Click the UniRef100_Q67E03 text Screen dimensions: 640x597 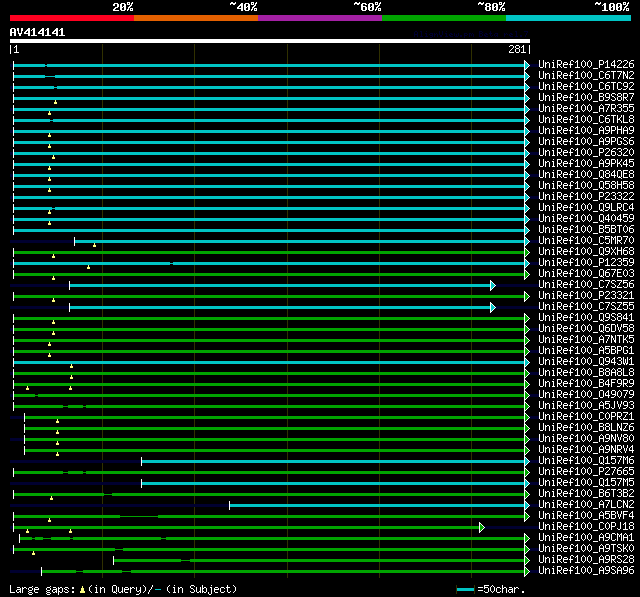click(x=586, y=274)
